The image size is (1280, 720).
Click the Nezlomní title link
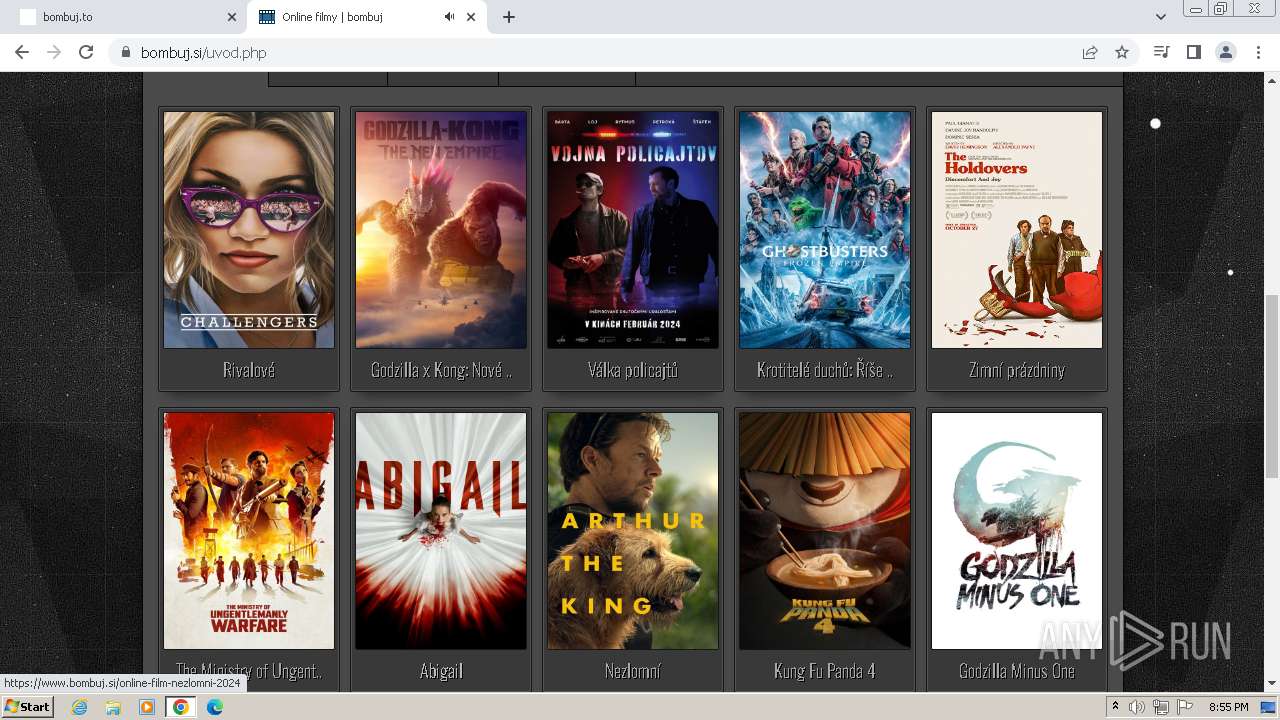tap(633, 671)
